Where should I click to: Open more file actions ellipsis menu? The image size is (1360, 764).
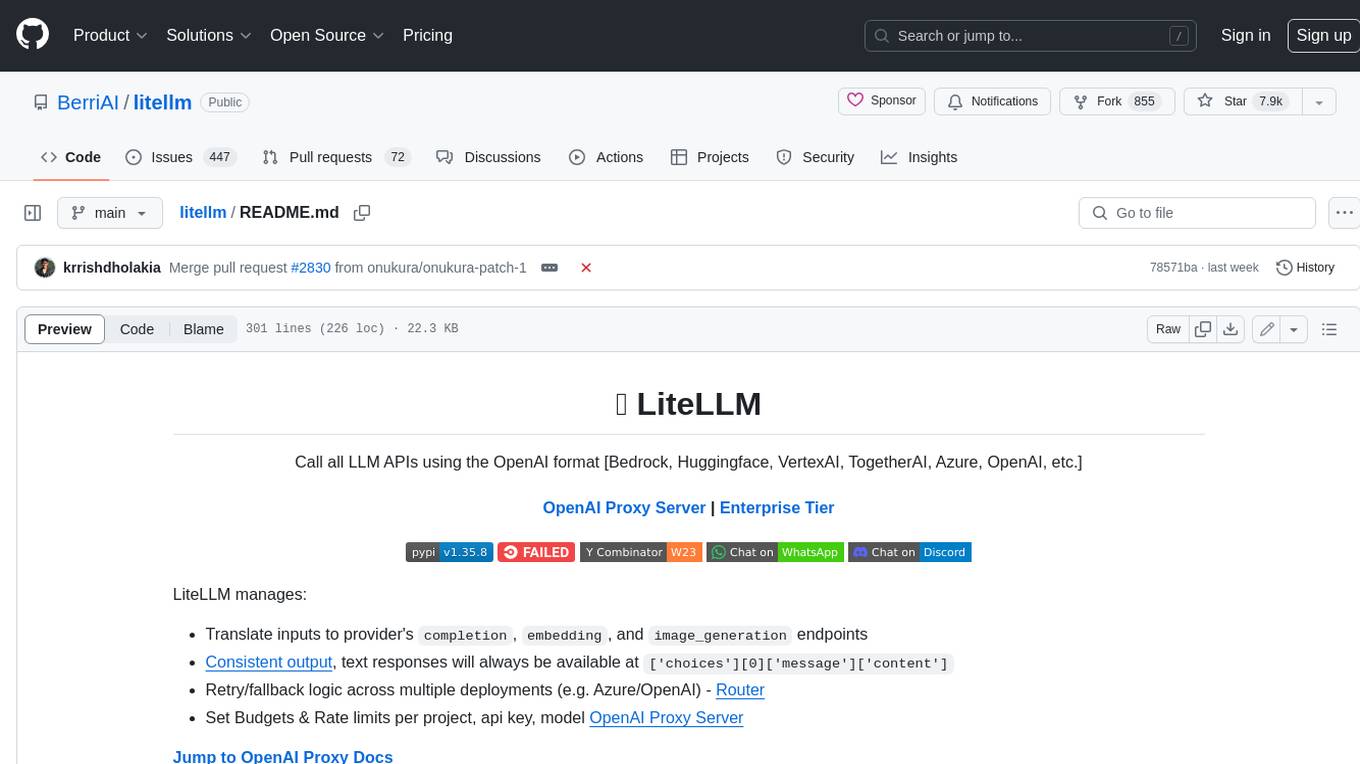(x=1344, y=213)
